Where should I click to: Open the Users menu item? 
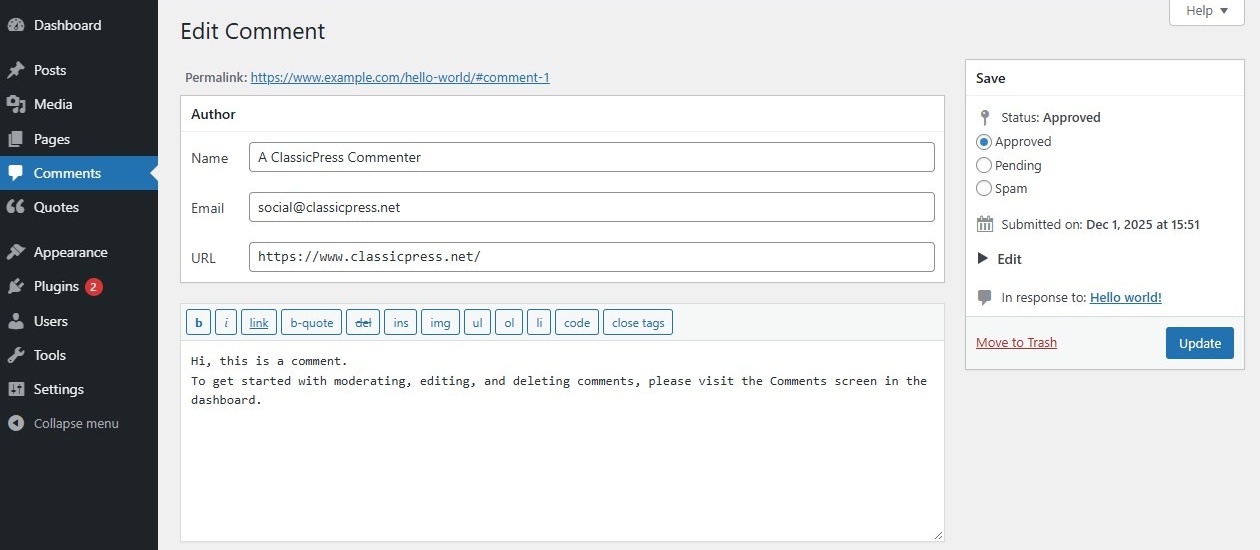tap(79, 321)
